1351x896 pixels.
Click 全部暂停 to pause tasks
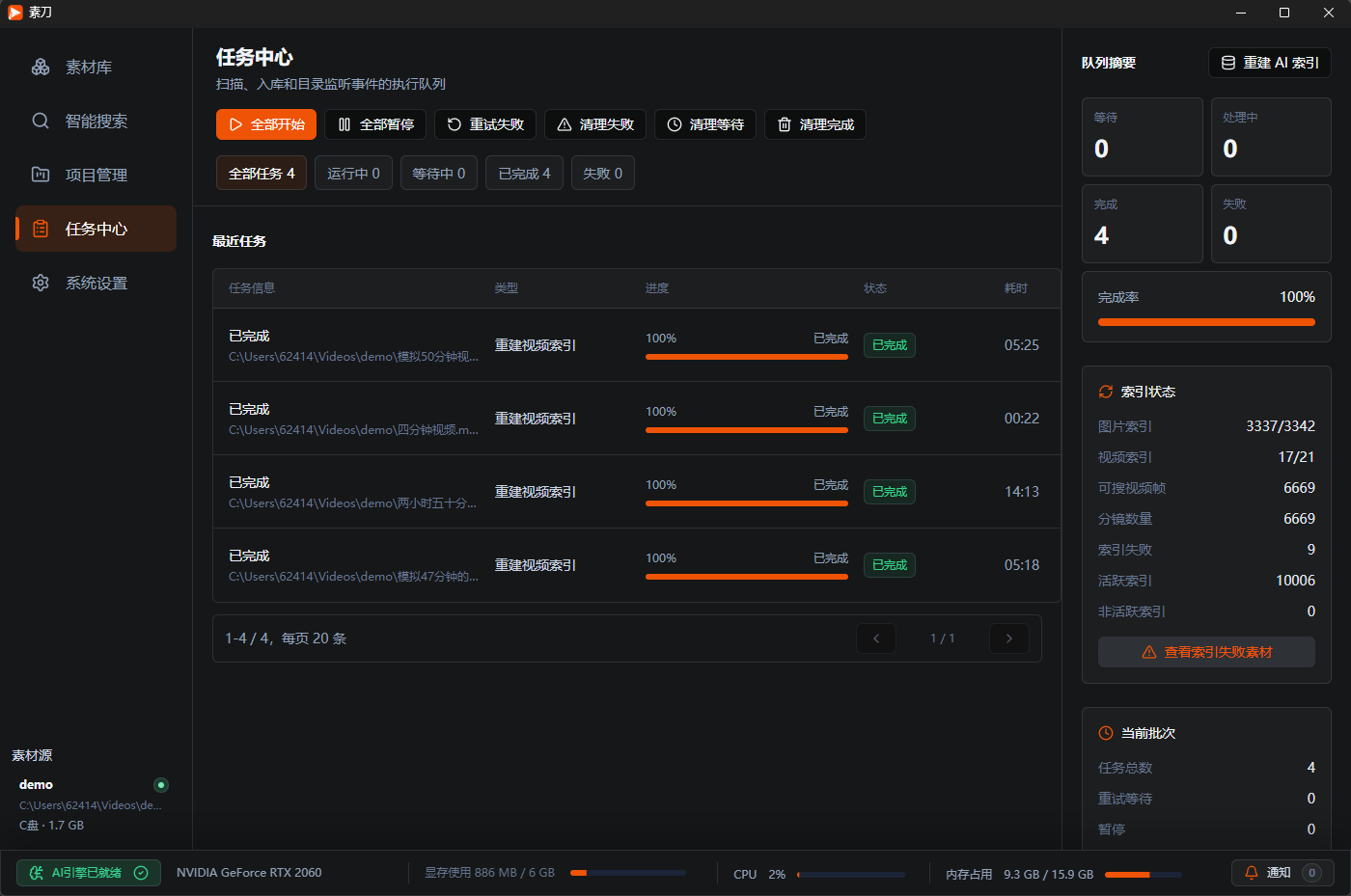375,124
